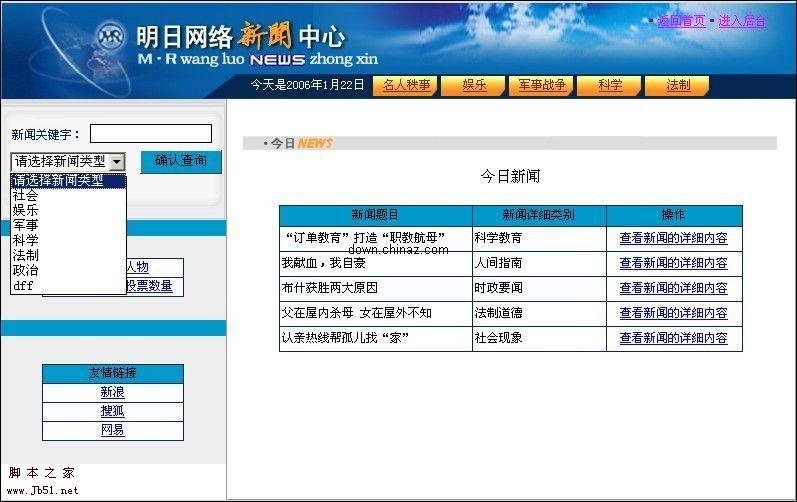
Task: Click the 新闻详细类别 column header
Action: [539, 215]
